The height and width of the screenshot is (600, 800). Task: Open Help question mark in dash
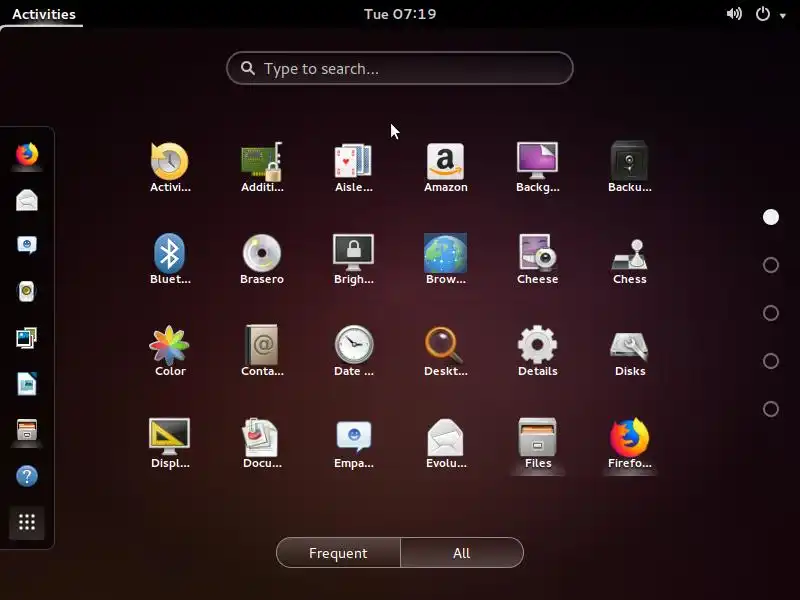27,476
